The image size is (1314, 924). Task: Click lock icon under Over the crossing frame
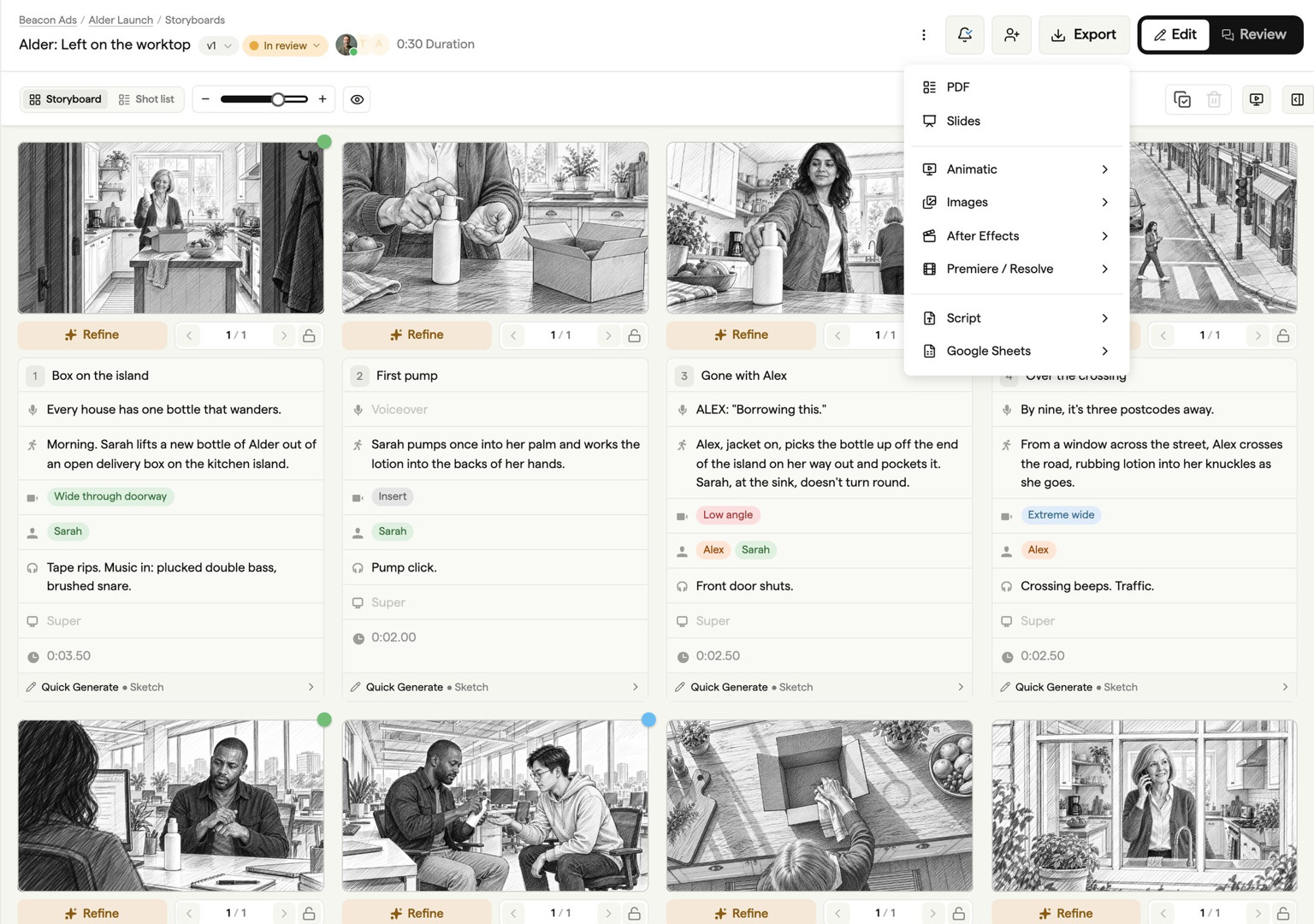pos(1283,335)
